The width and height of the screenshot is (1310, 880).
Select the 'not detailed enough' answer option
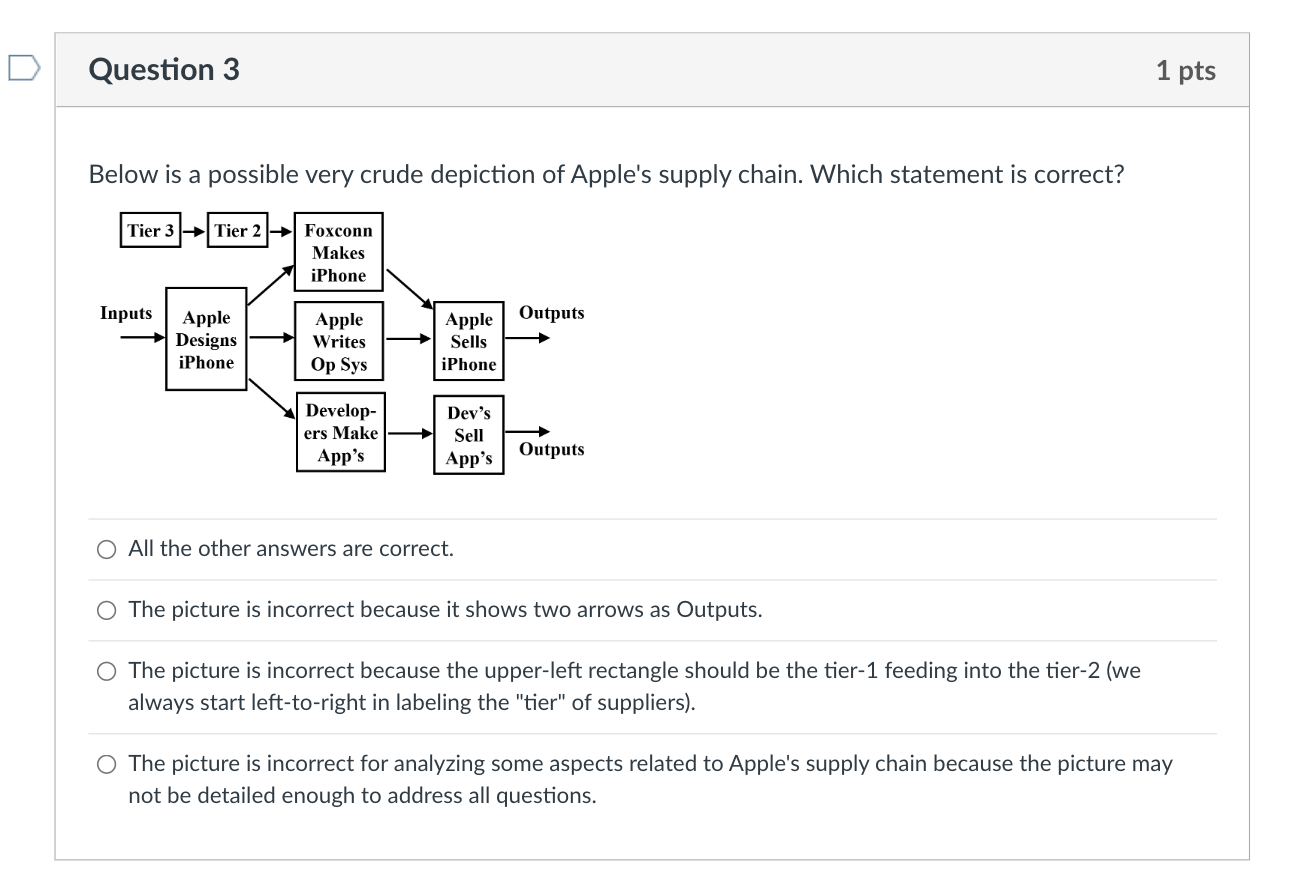coord(105,764)
